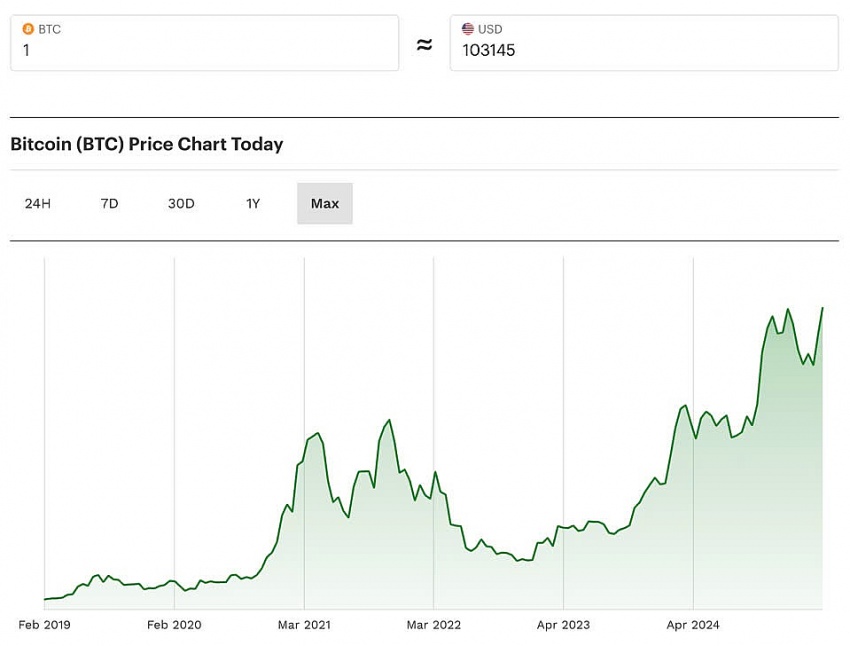This screenshot has width=850, height=646.
Task: Focus the USD amount input showing 103145
Action: pyautogui.click(x=644, y=43)
